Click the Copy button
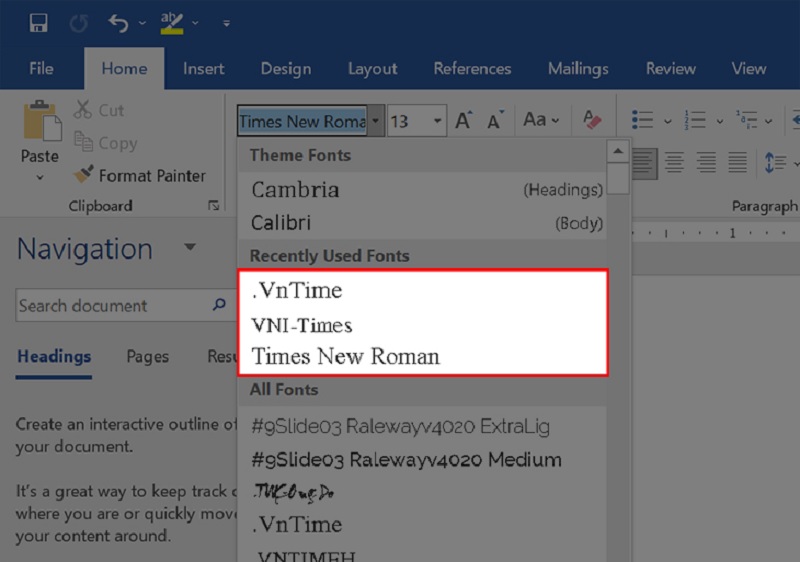 pyautogui.click(x=106, y=143)
